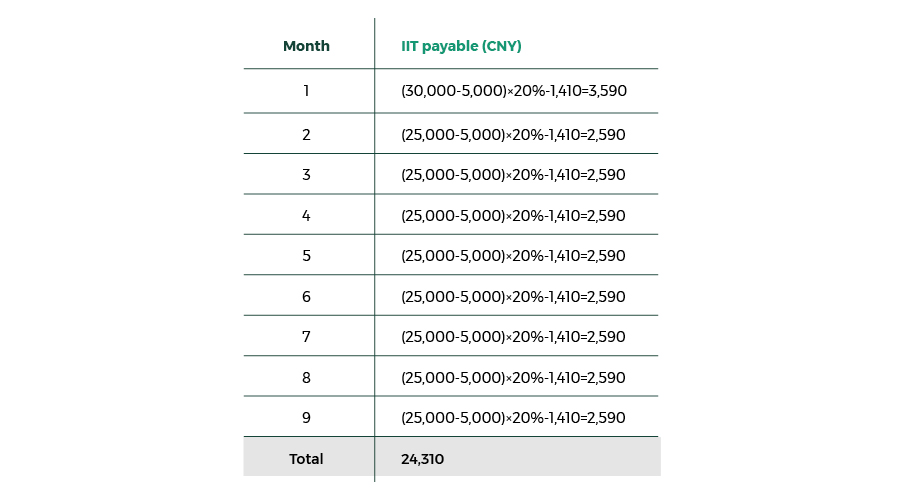Select the month 4 number cell
This screenshot has height=500, width=900.
(x=306, y=215)
